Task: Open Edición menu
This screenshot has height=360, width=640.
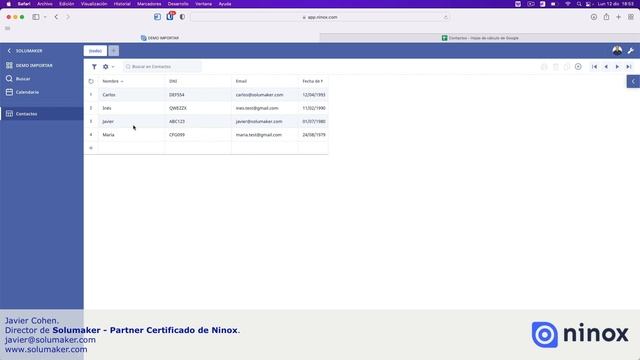Action: (x=67, y=4)
